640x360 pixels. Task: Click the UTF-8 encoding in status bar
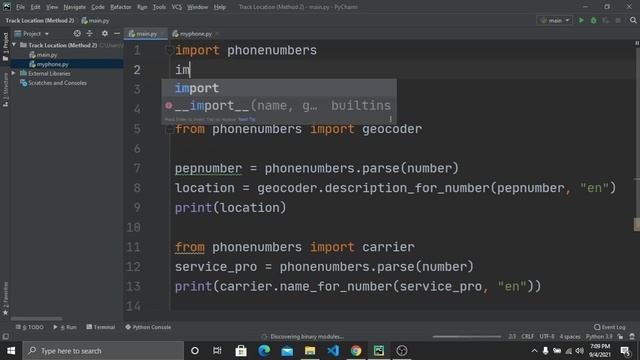547,337
